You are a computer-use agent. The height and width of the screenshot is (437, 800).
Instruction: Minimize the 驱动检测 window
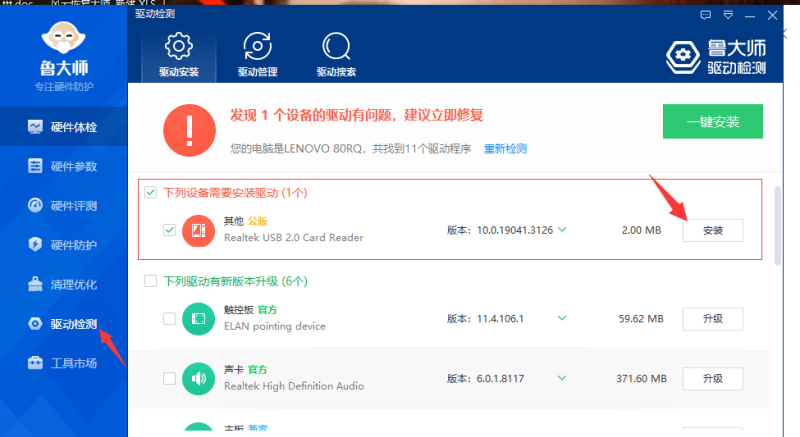click(749, 16)
